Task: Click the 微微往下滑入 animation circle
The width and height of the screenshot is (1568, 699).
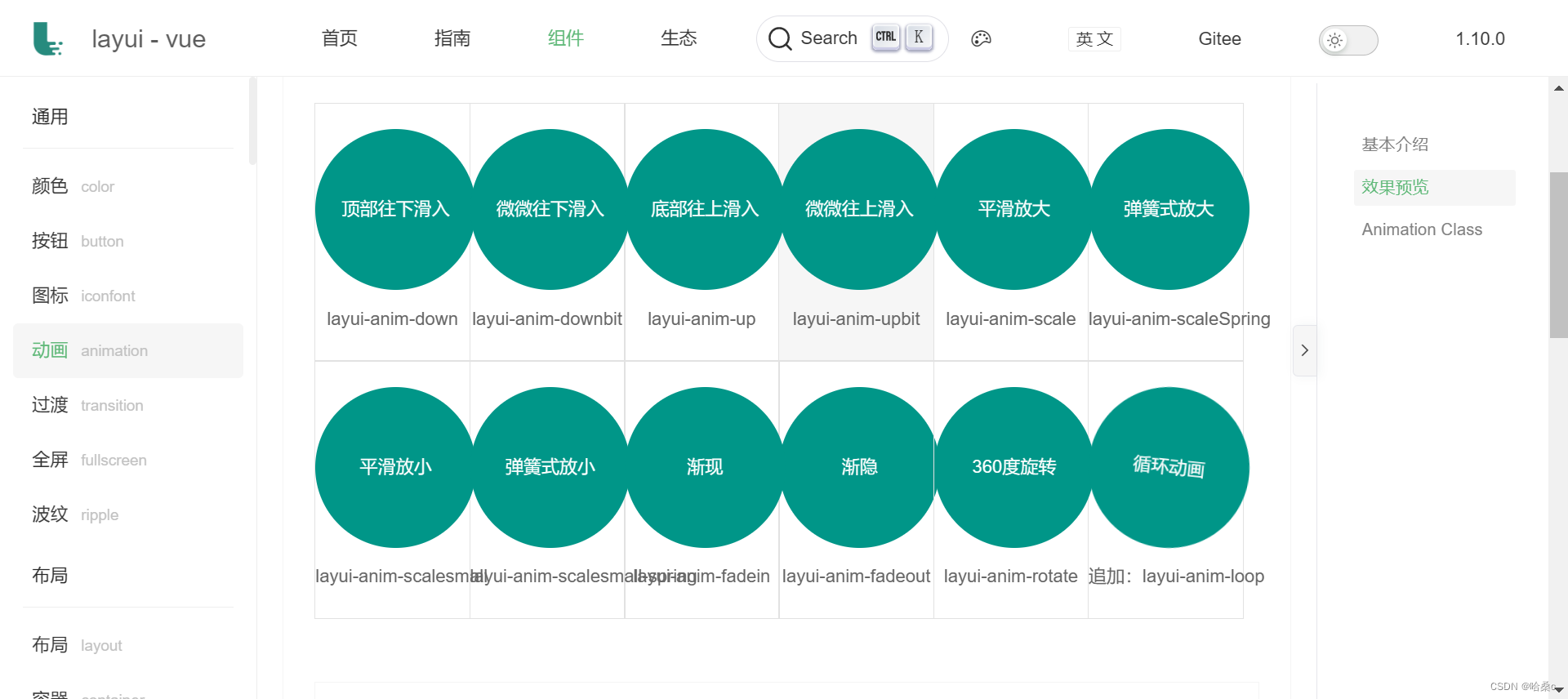Action: (550, 209)
